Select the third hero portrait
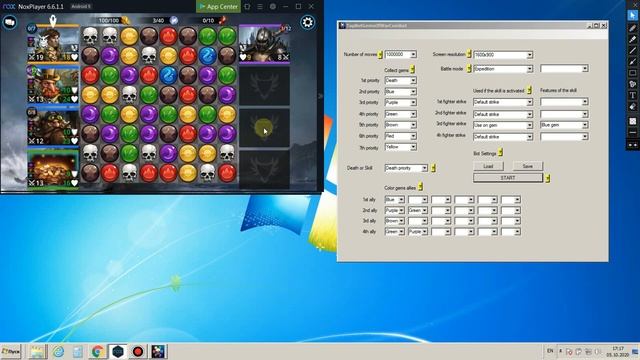The image size is (640, 360). pyautogui.click(x=53, y=127)
